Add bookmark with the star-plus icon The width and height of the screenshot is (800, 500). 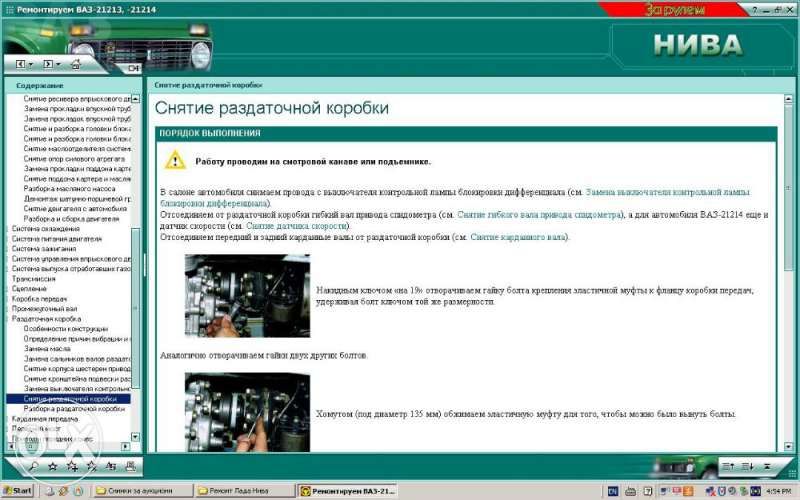(72, 466)
